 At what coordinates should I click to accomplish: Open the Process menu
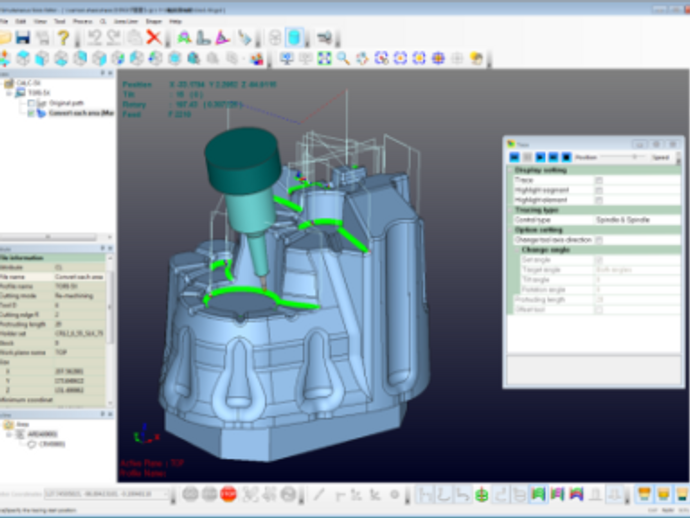82,21
